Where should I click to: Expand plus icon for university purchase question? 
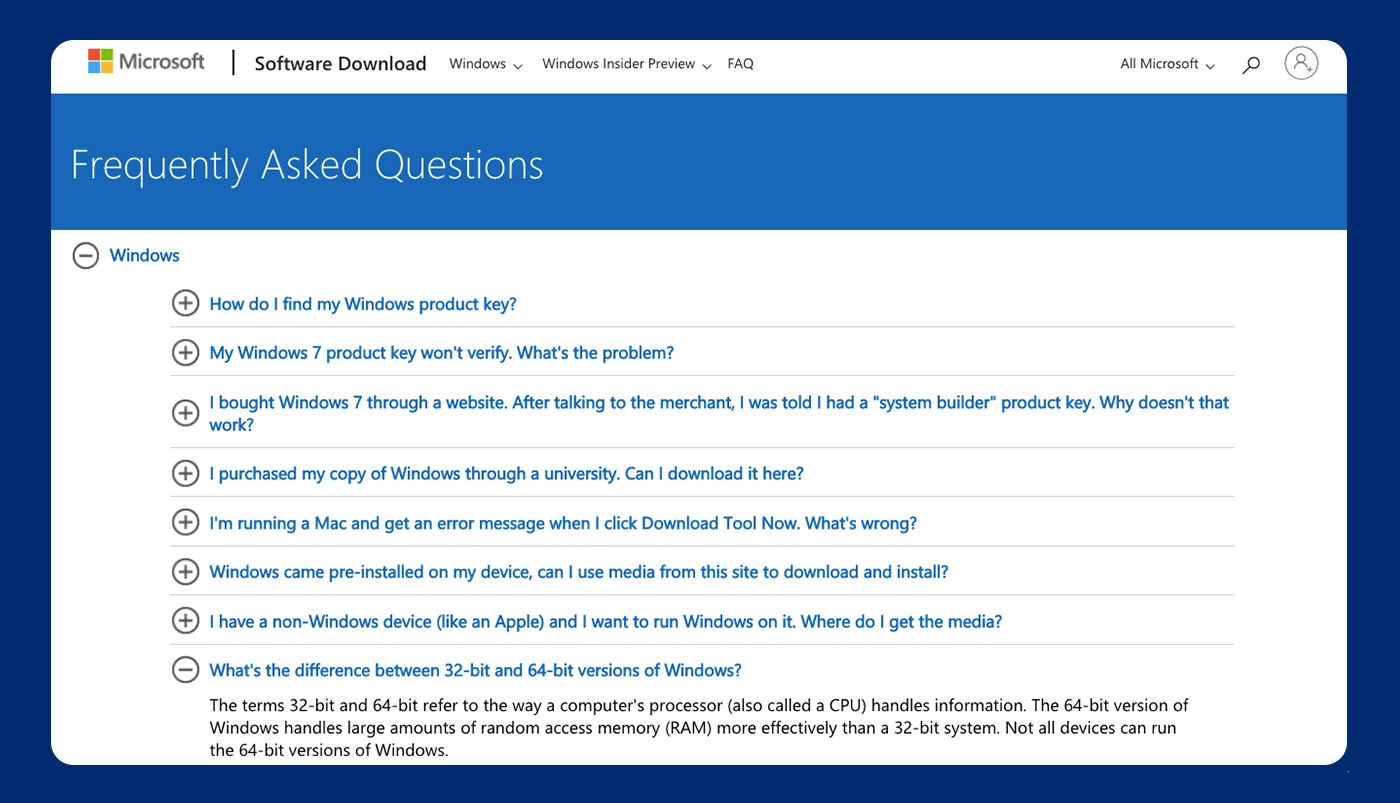tap(185, 473)
